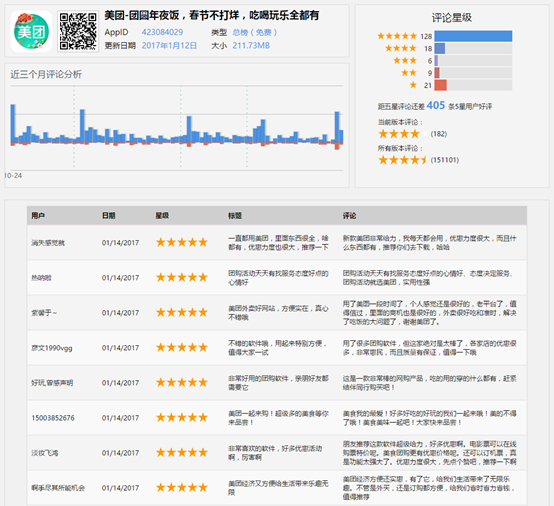This screenshot has width=554, height=506.
Task: Click the Meituan app icon
Action: coord(31,31)
